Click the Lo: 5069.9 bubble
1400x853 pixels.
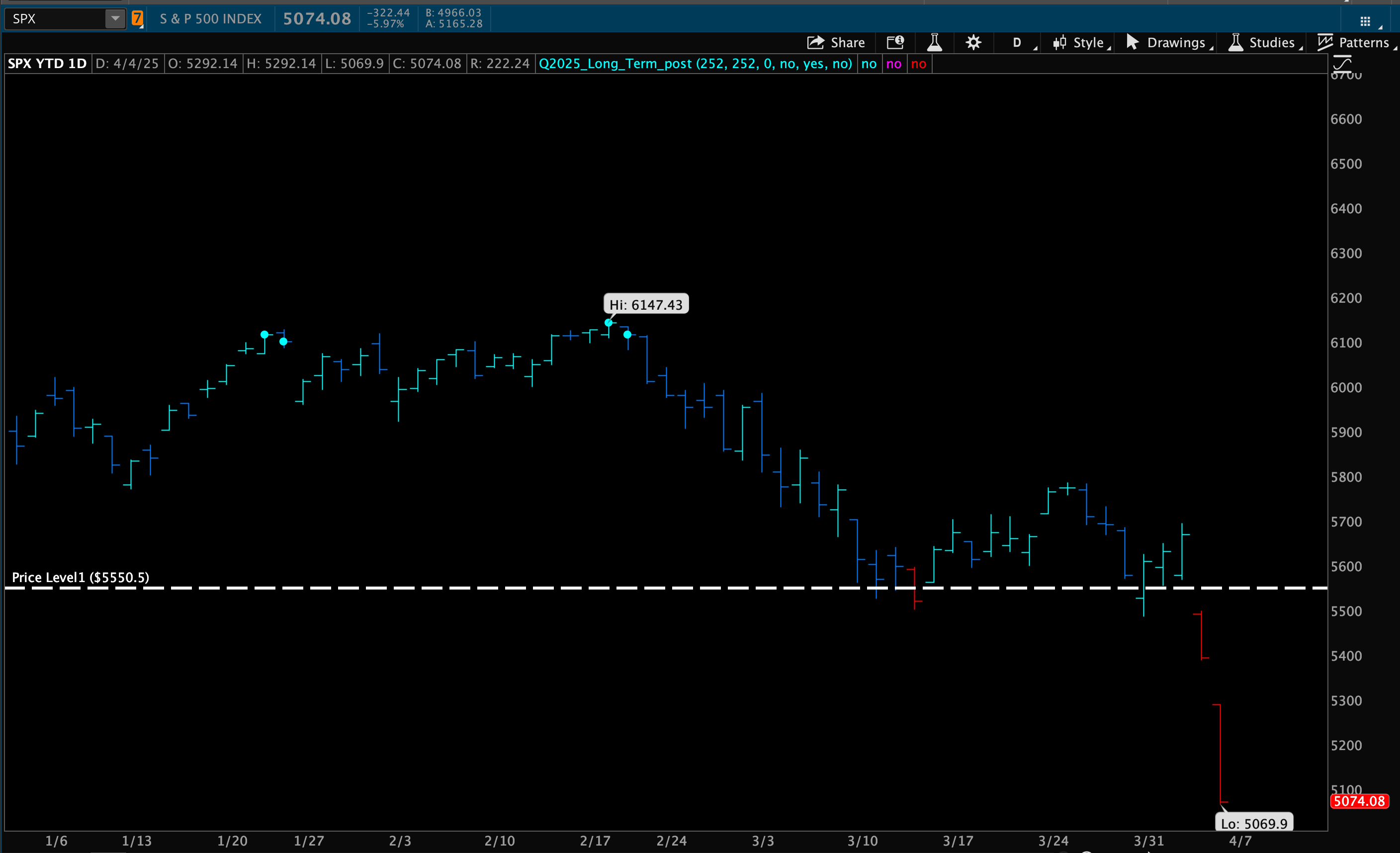(1253, 823)
